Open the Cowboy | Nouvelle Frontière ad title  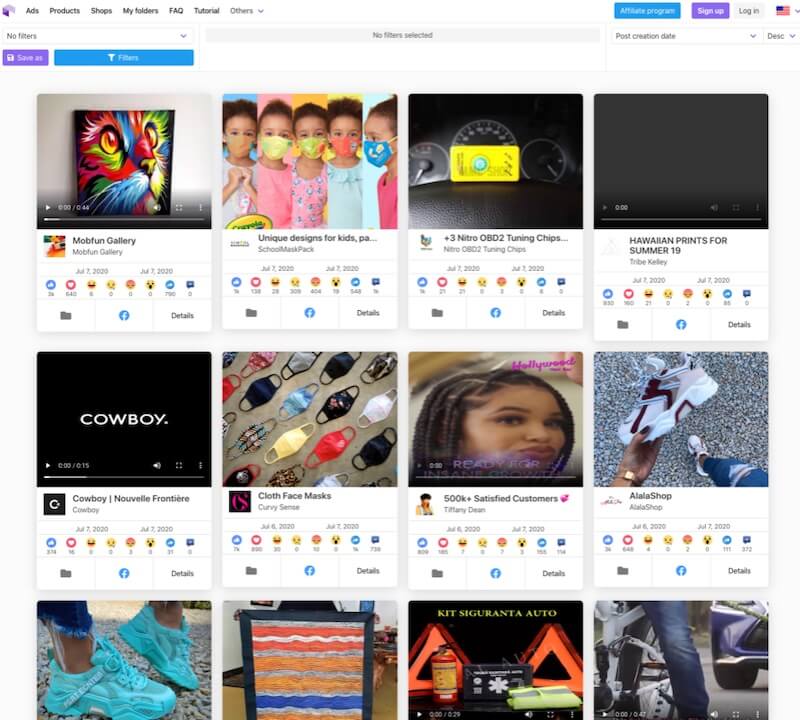tap(131, 499)
